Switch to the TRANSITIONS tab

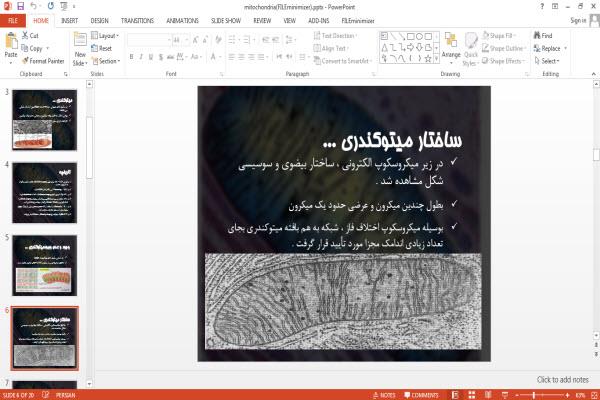137,21
